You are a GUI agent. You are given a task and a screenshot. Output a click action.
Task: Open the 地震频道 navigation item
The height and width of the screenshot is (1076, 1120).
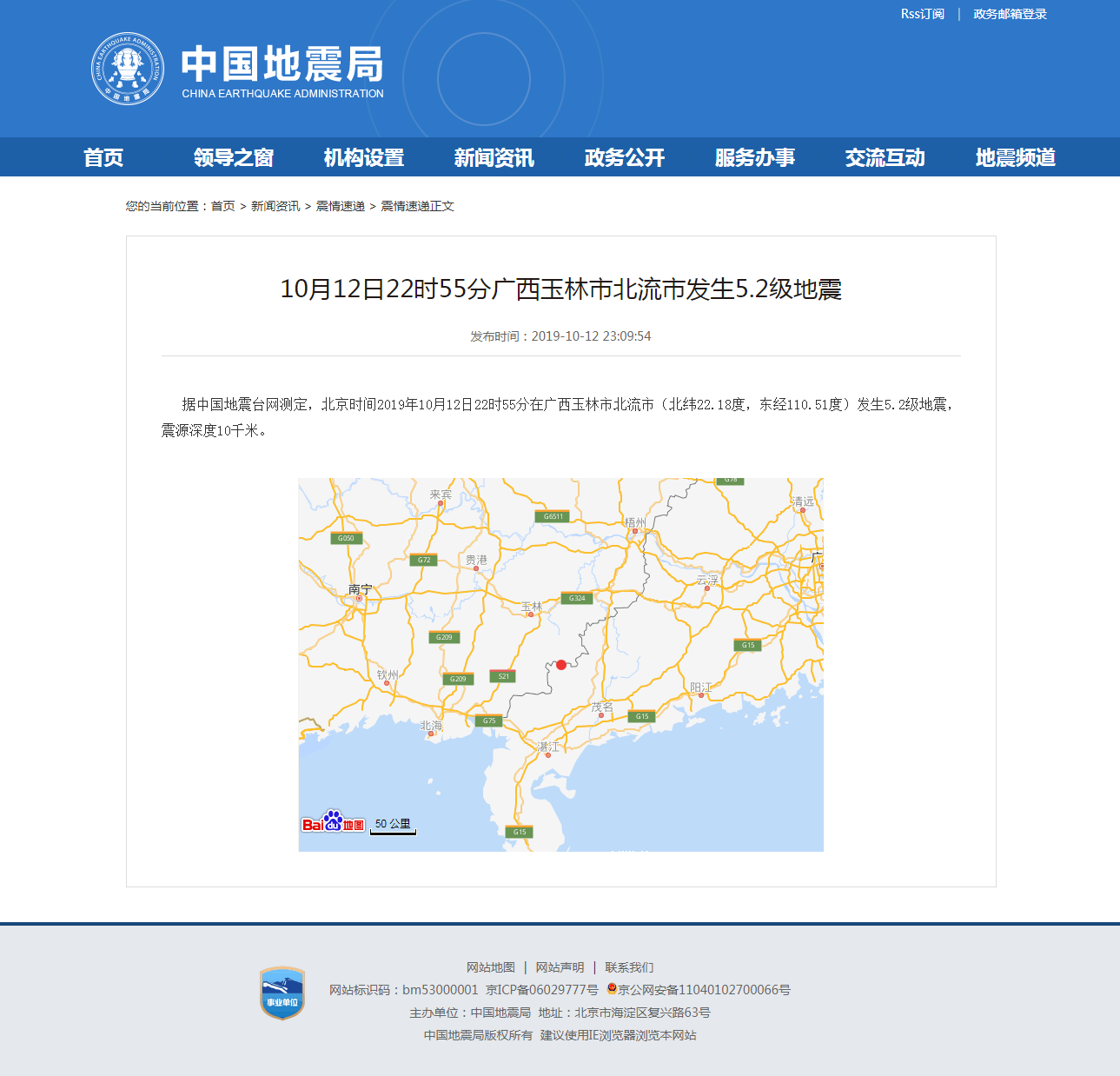click(x=1016, y=157)
